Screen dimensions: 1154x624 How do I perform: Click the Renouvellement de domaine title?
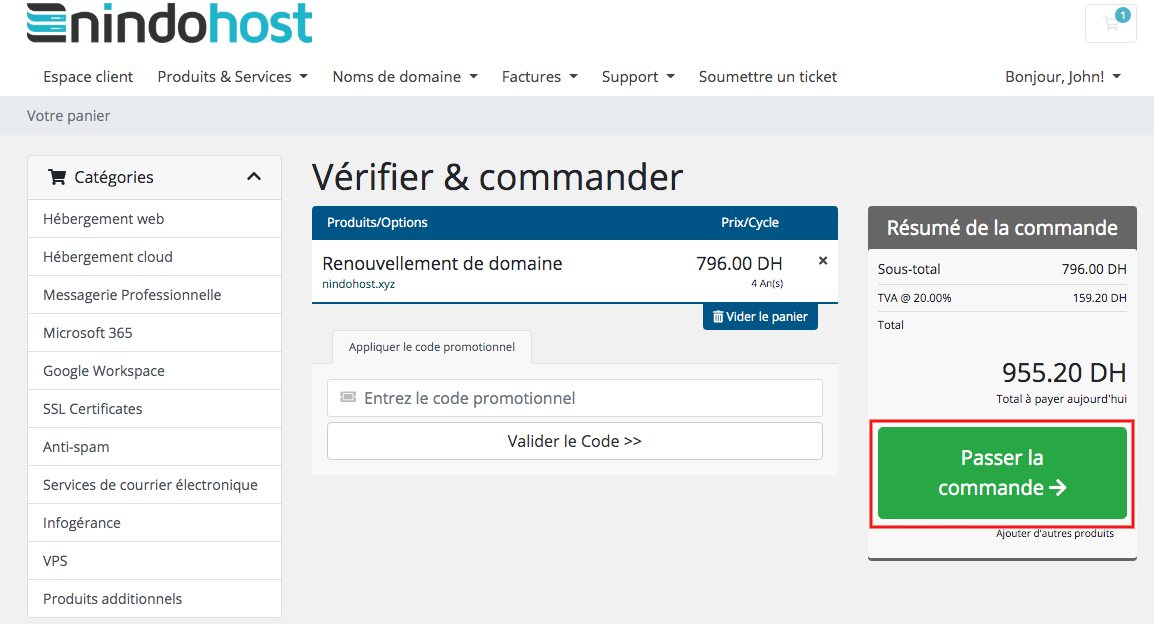pos(442,263)
